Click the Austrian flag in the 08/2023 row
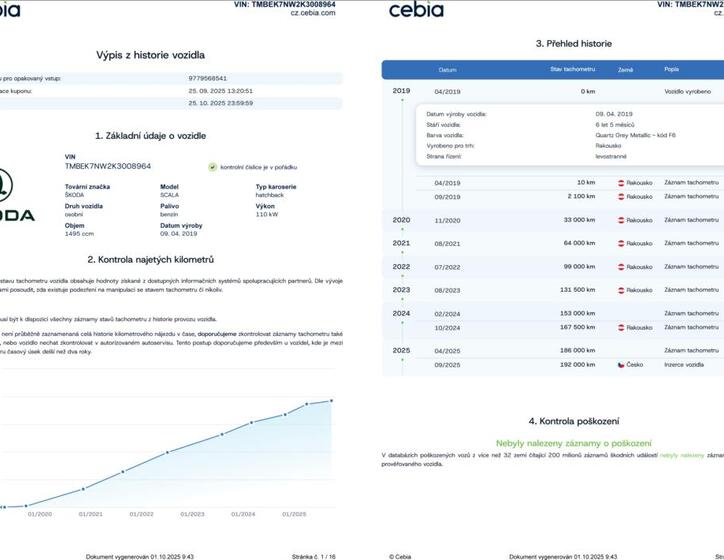 pyautogui.click(x=621, y=290)
